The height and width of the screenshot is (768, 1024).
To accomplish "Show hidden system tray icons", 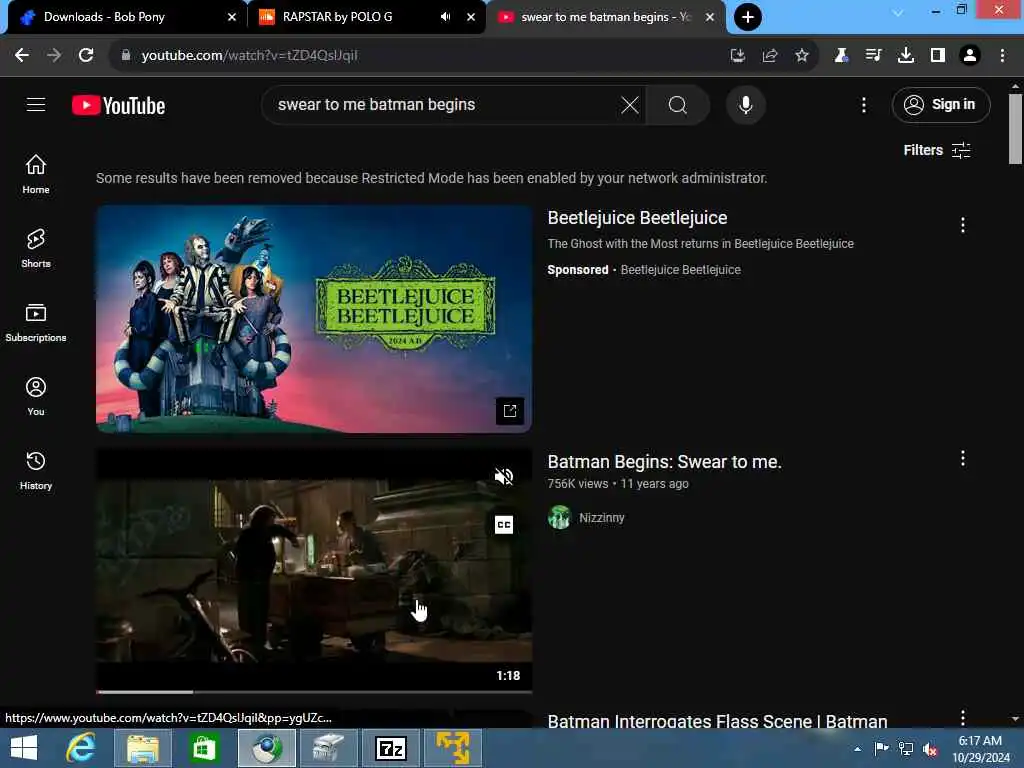I will click(x=857, y=749).
